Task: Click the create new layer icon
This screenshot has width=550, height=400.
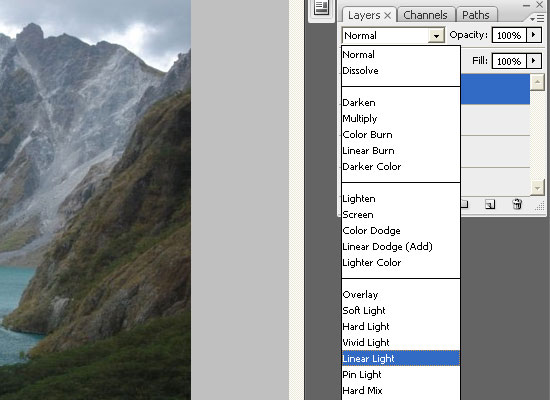Action: pos(490,204)
